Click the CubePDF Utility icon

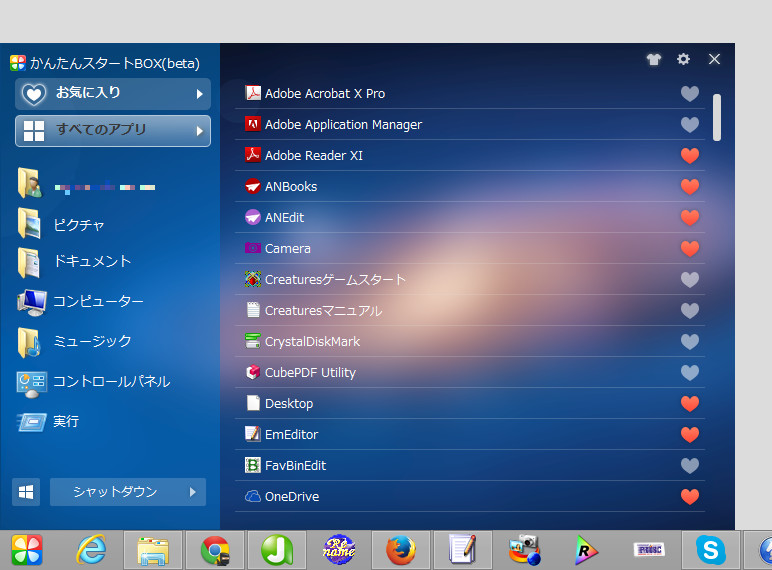tap(253, 372)
